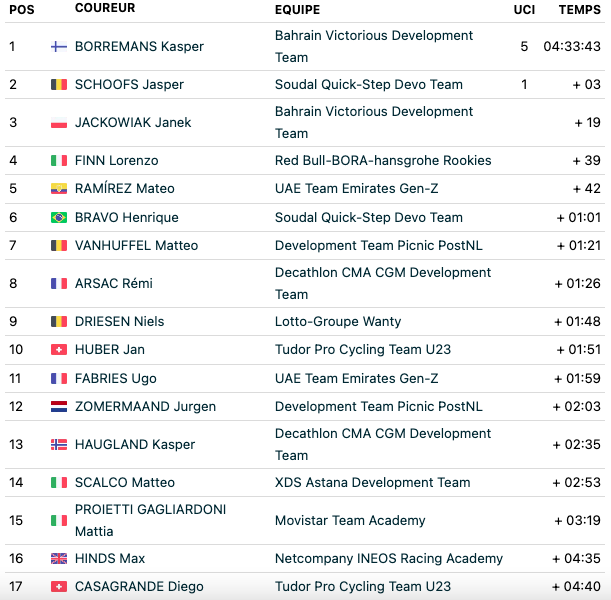
Task: Open Development Team Picnic PostNL in ZOMERMAAND row
Action: click(x=379, y=406)
